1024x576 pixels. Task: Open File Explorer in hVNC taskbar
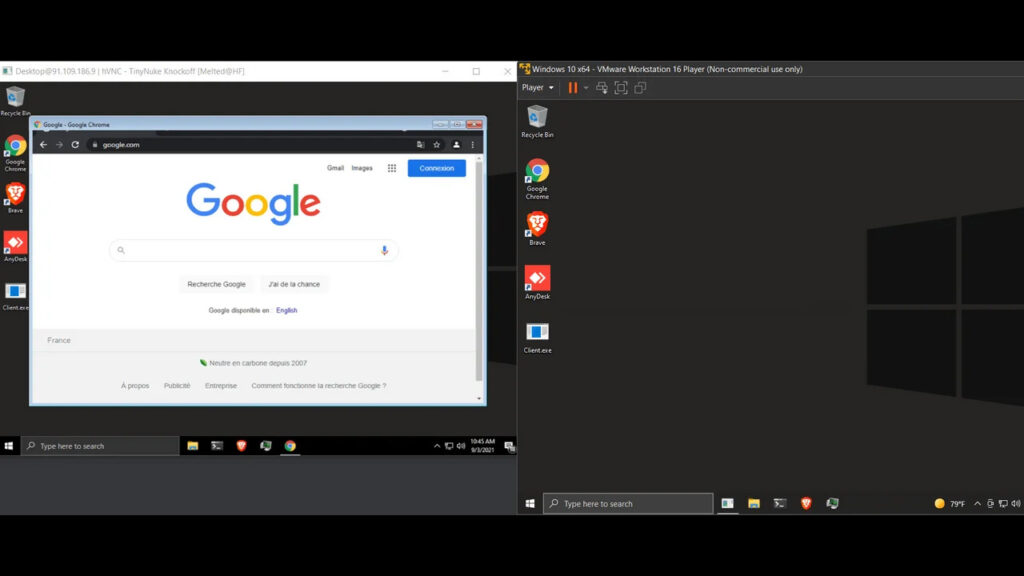coord(193,446)
